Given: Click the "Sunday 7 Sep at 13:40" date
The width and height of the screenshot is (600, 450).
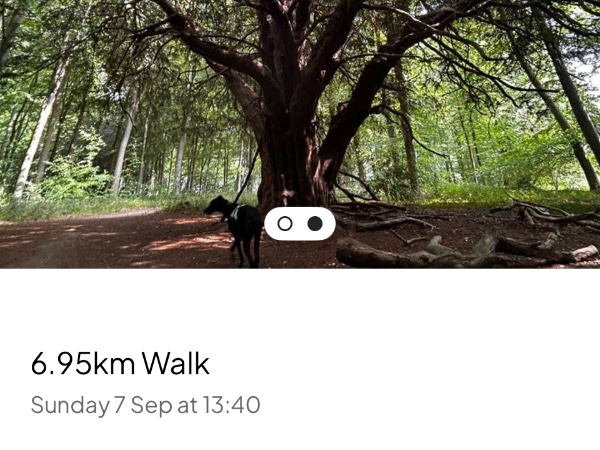Looking at the screenshot, I should pyautogui.click(x=145, y=405).
